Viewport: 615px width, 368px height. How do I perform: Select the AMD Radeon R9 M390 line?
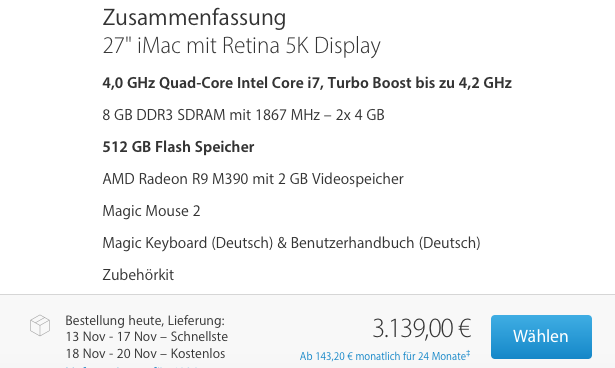(253, 179)
